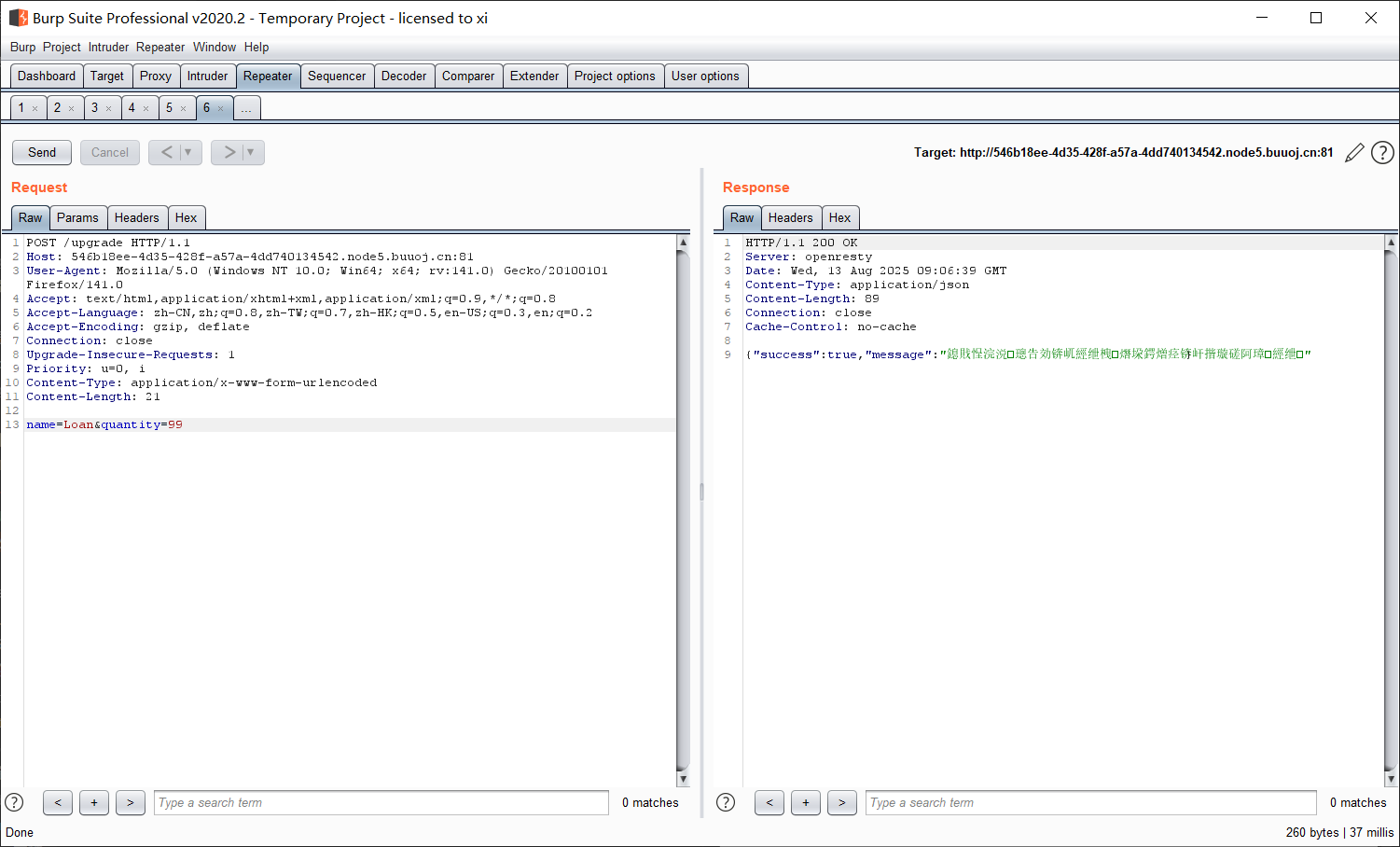Click the POST /upgrade HTTP/1.1 request line
This screenshot has height=847, width=1400.
(x=108, y=243)
